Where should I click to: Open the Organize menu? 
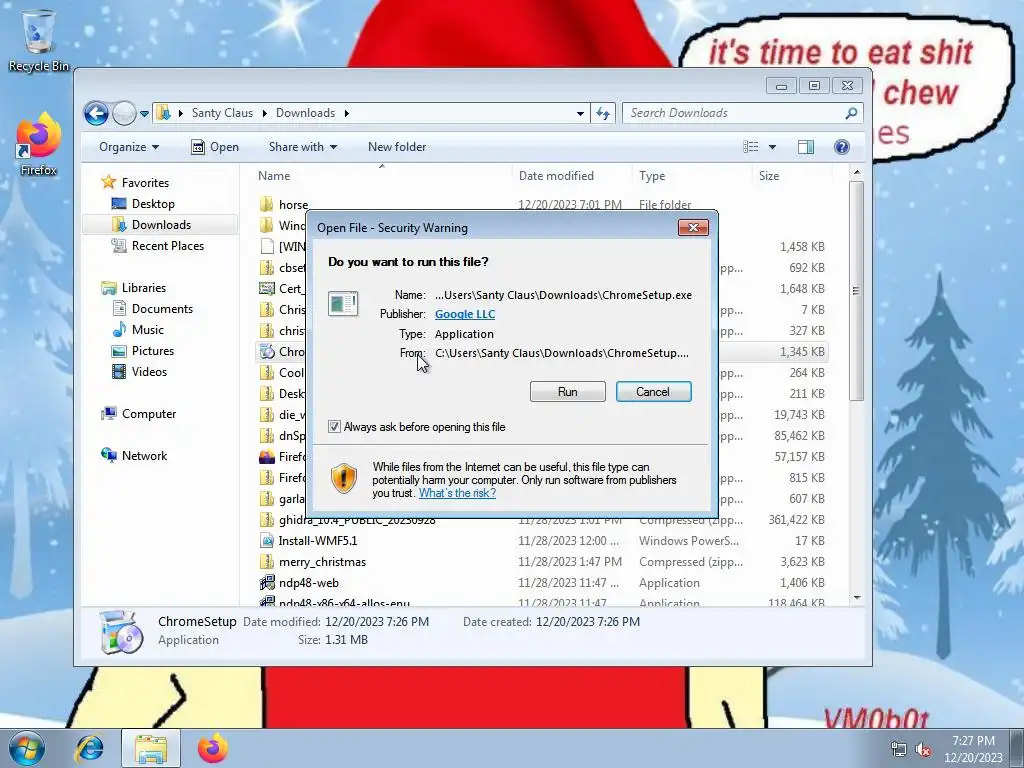129,147
